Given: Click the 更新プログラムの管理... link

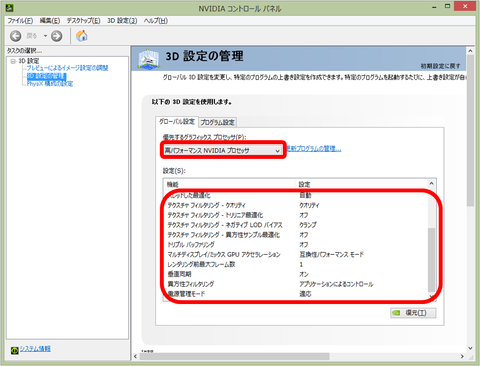Looking at the screenshot, I should coord(314,149).
